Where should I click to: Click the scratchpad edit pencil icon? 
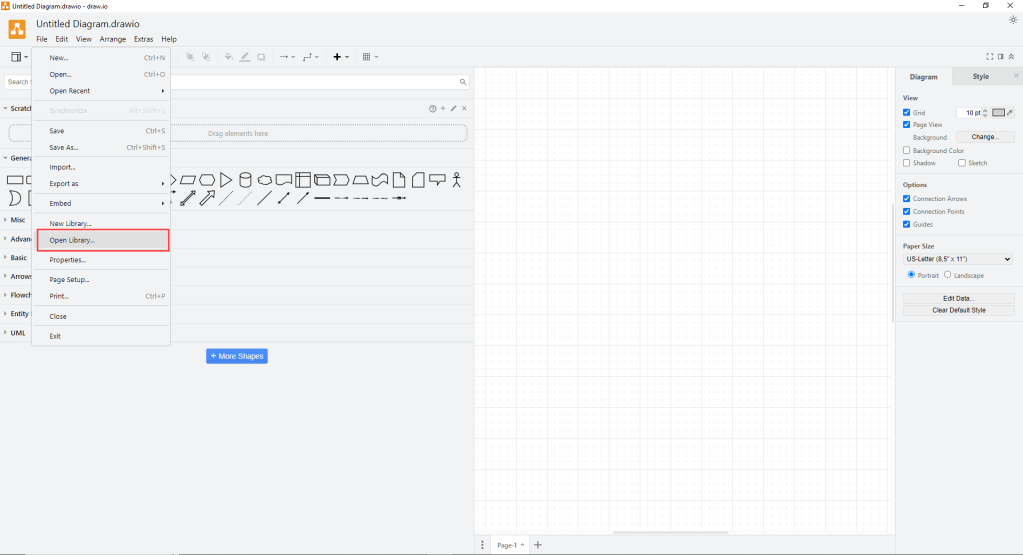[453, 108]
